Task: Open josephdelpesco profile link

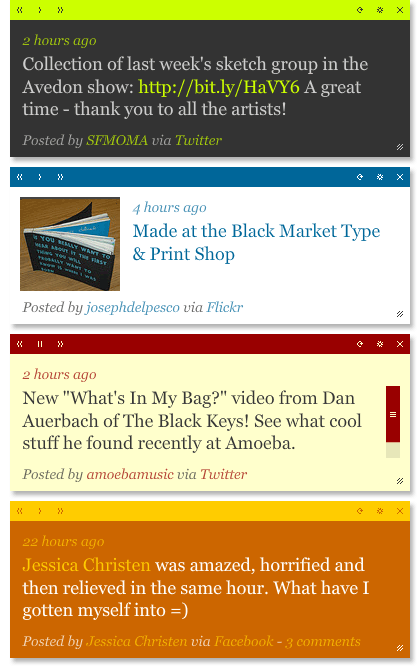Action: (133, 308)
